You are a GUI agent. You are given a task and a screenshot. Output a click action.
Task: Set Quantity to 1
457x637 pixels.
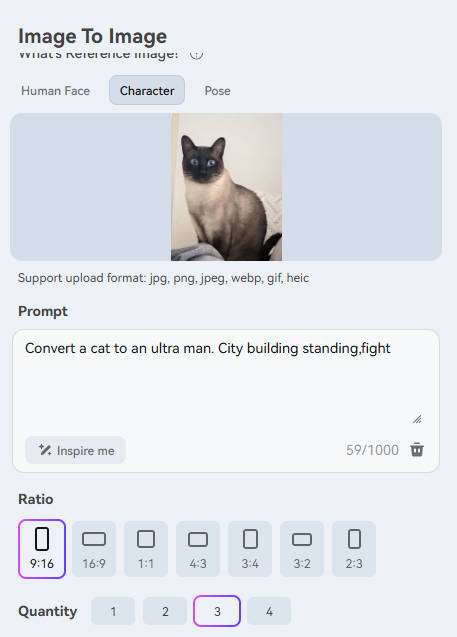pos(113,611)
